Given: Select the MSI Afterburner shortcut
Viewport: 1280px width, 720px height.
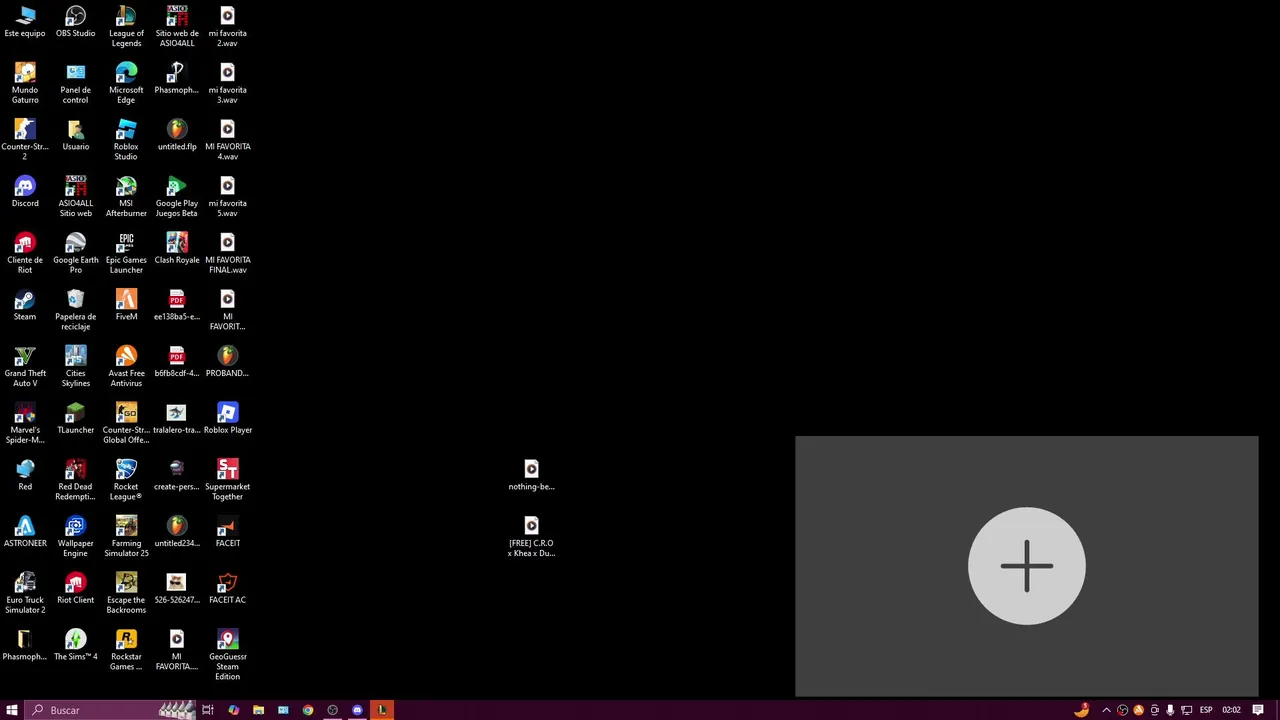Looking at the screenshot, I should [126, 197].
